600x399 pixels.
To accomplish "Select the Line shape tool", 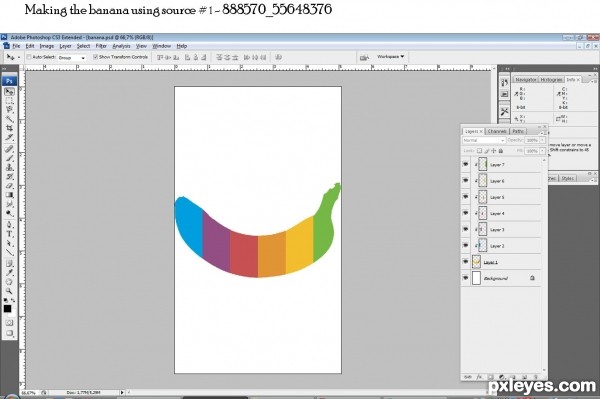I will [9, 252].
